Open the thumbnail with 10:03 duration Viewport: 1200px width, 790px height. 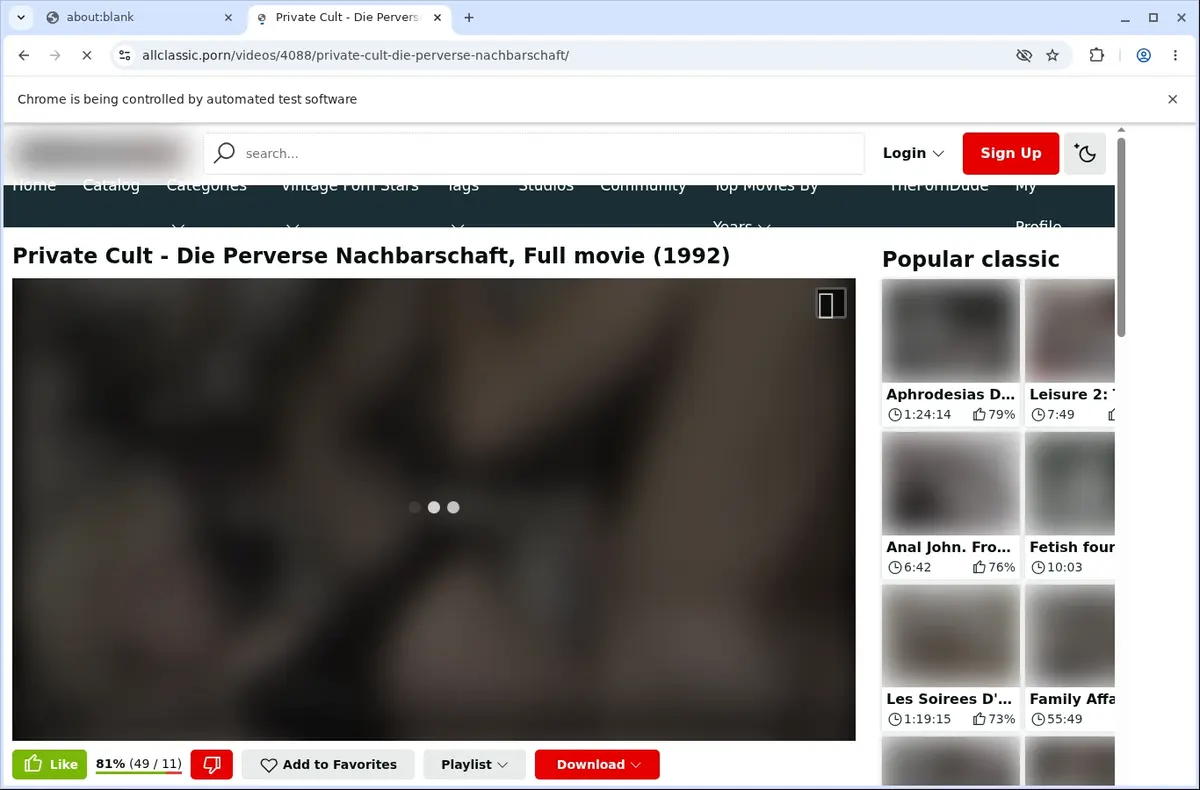(1070, 483)
